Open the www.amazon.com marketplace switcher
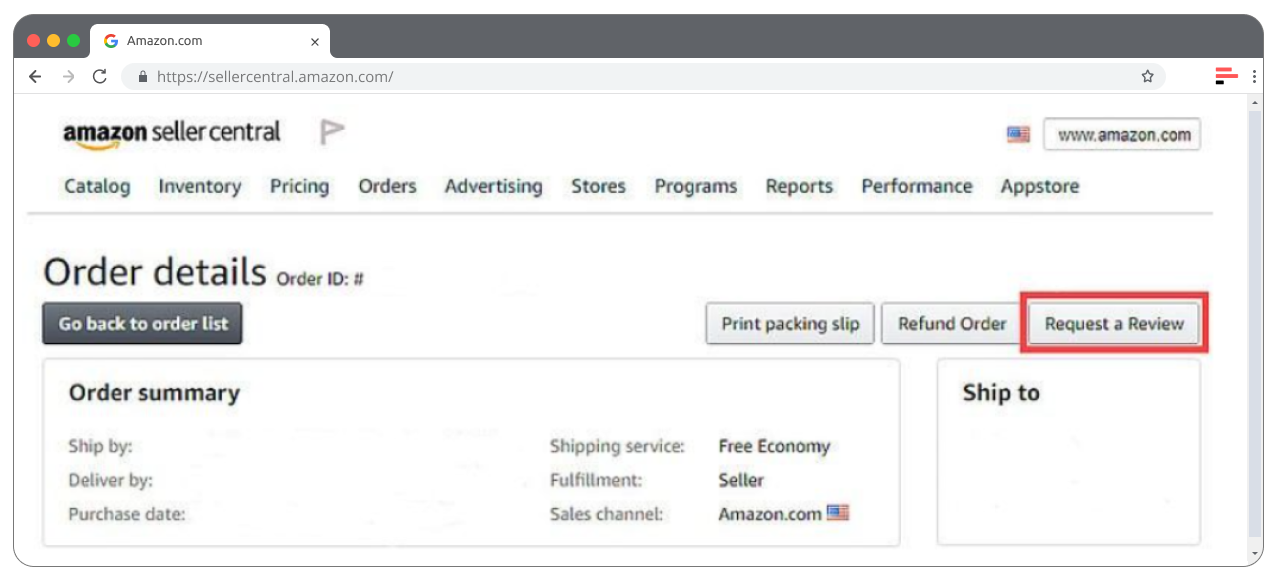1280x578 pixels. (x=1121, y=132)
